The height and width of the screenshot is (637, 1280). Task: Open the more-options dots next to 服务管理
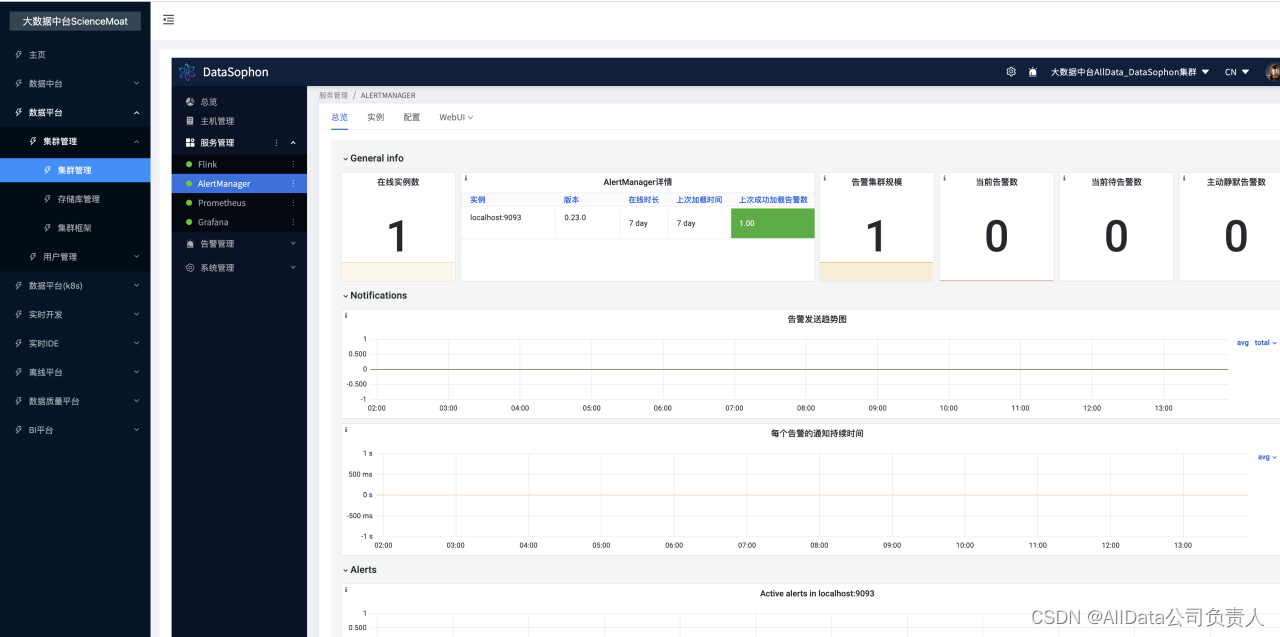(x=276, y=143)
